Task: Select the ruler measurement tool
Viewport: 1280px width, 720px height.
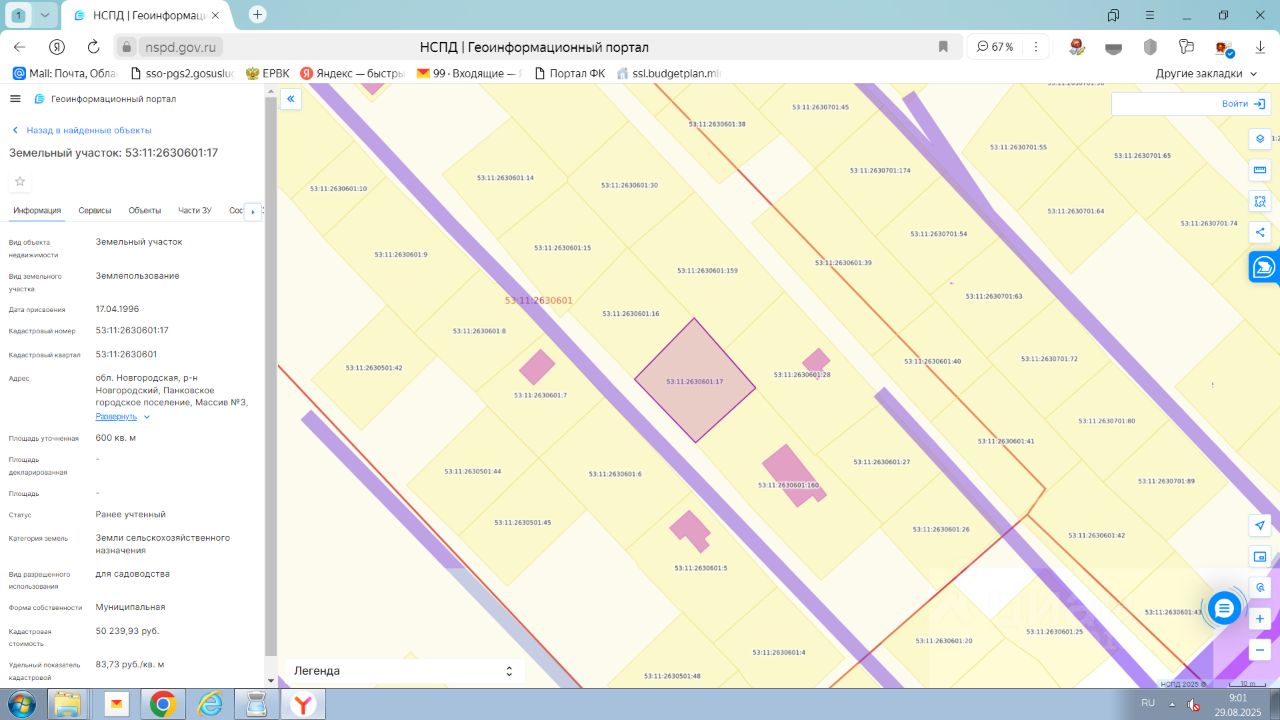Action: (1260, 170)
